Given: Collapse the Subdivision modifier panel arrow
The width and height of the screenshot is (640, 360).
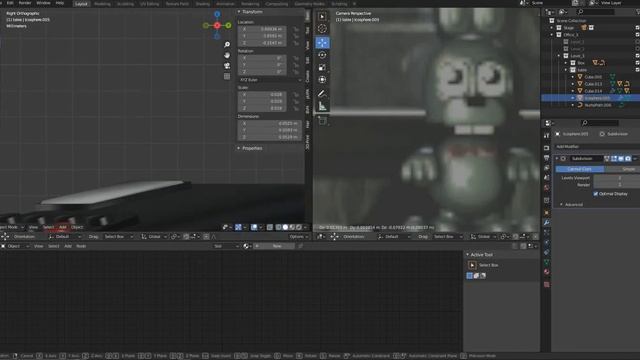Looking at the screenshot, I should tap(557, 158).
